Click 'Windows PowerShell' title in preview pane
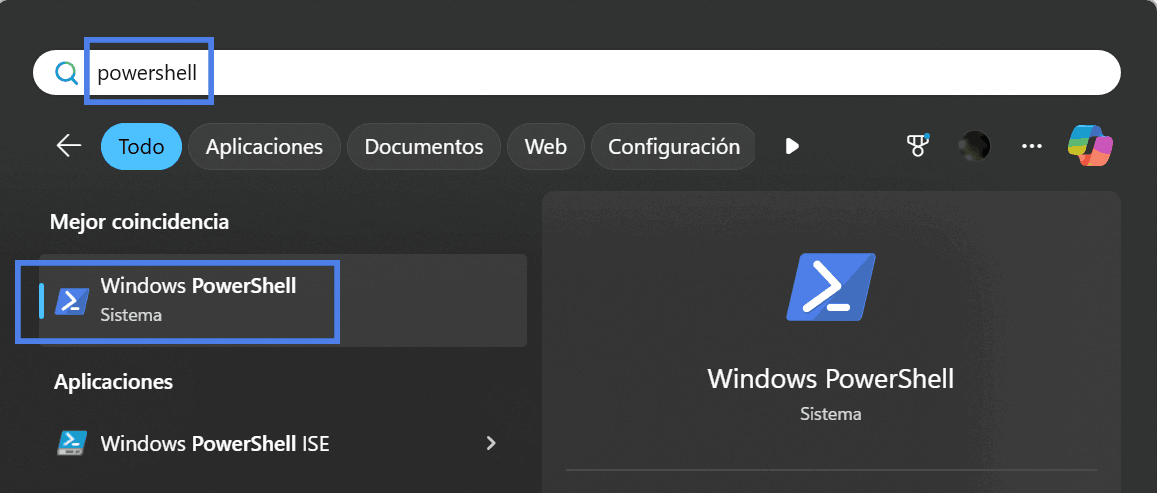The image size is (1157, 493). [831, 379]
